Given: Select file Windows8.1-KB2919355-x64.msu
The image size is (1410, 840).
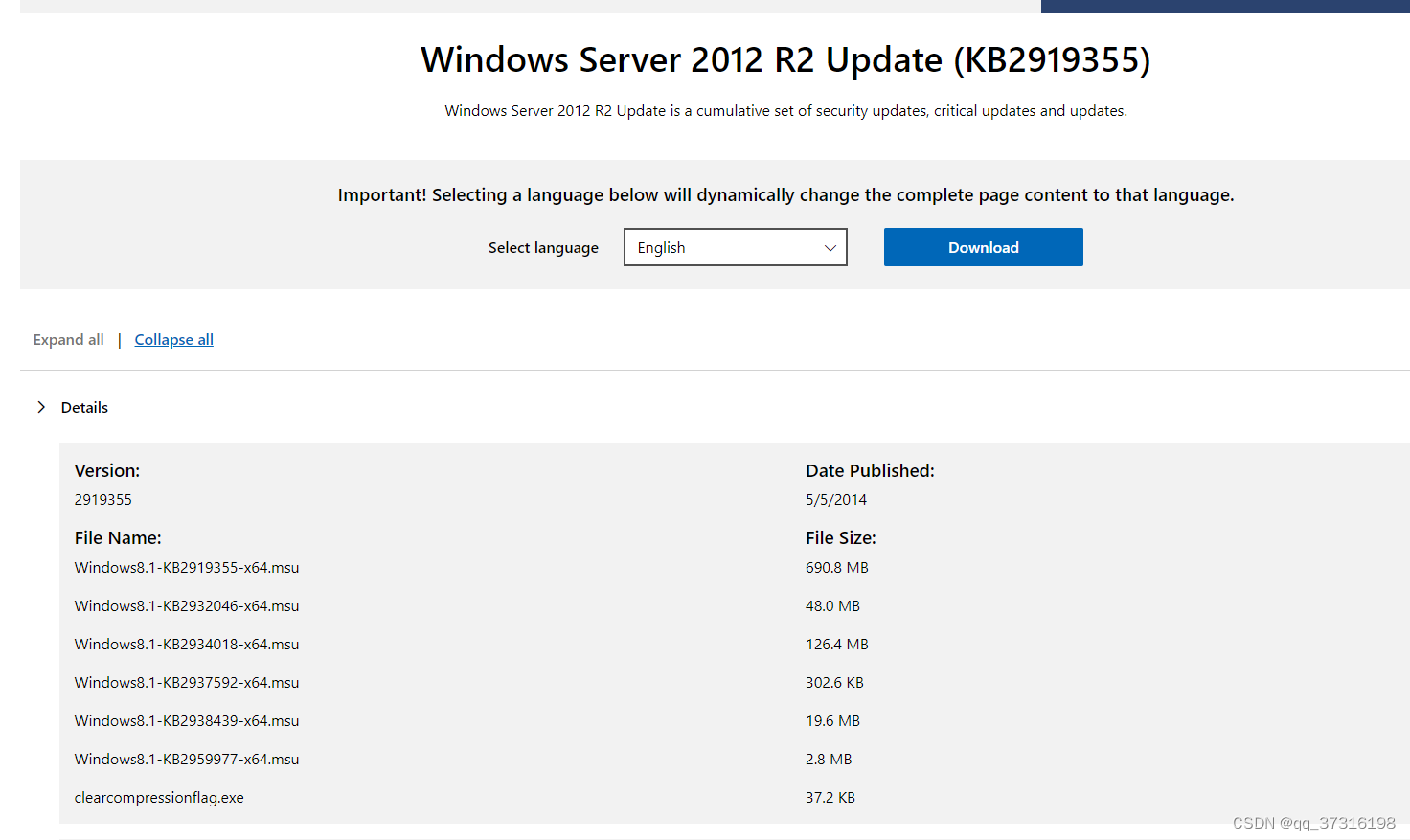Looking at the screenshot, I should 187,567.
